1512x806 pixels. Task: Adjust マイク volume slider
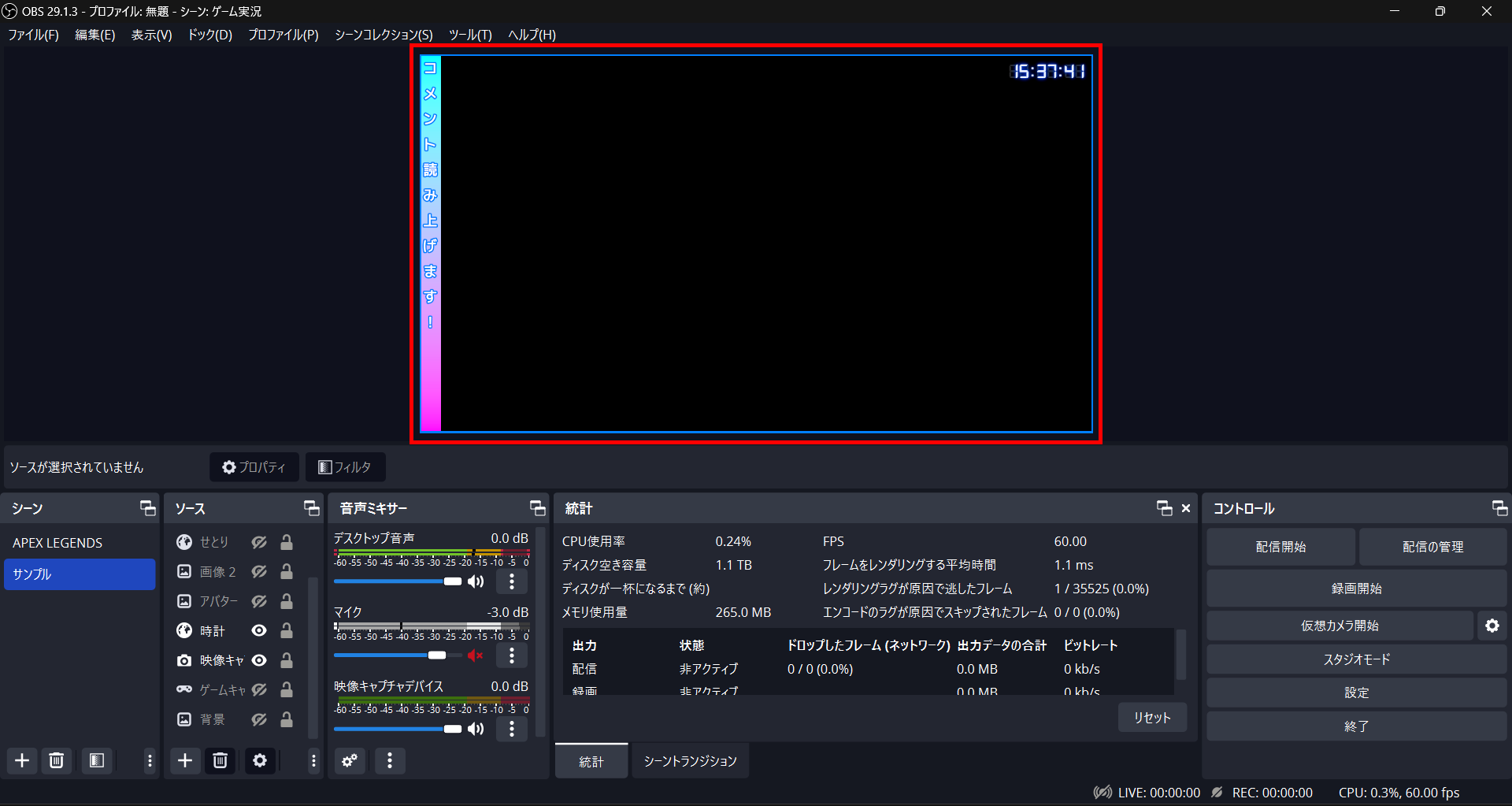[398, 656]
